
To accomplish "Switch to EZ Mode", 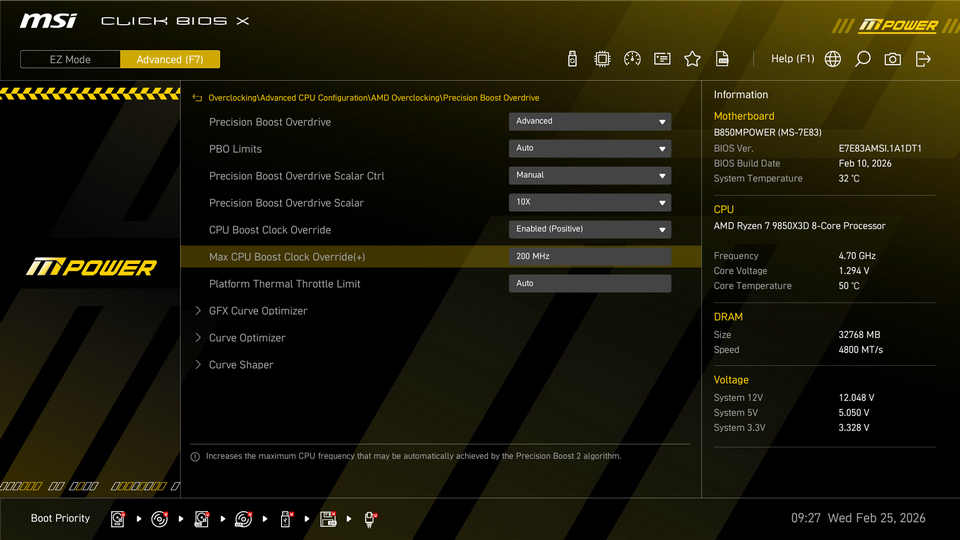I will point(70,59).
